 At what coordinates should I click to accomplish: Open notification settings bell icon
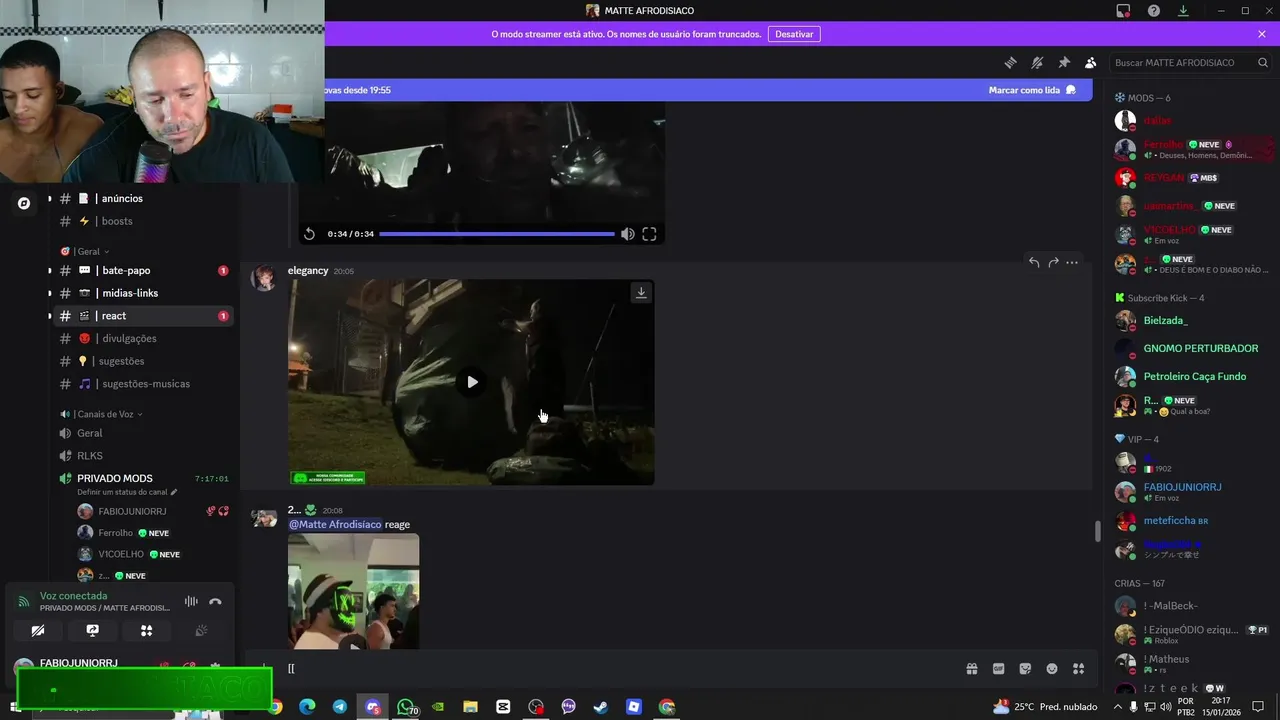1037,62
